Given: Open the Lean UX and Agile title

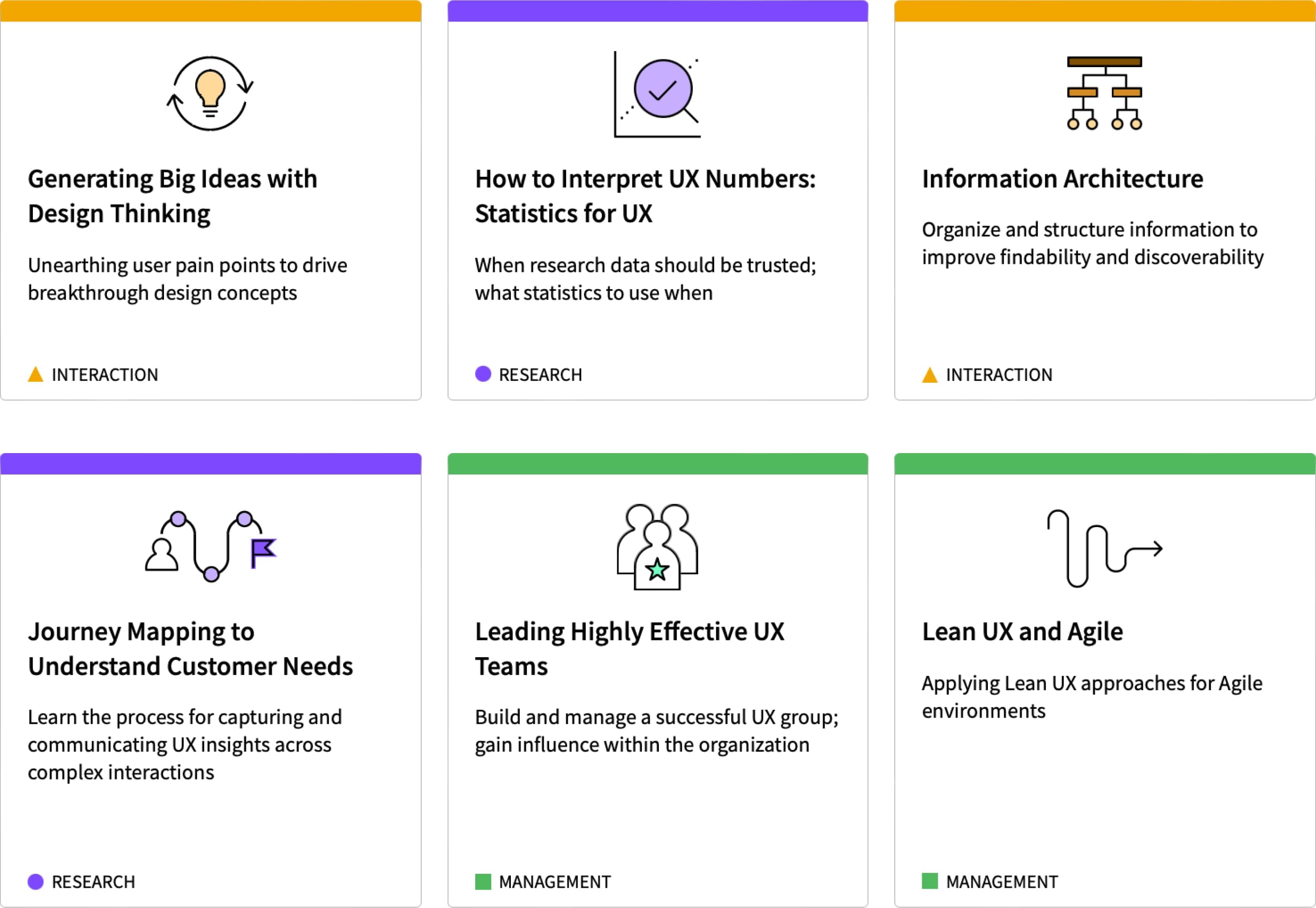Looking at the screenshot, I should pos(1022,632).
